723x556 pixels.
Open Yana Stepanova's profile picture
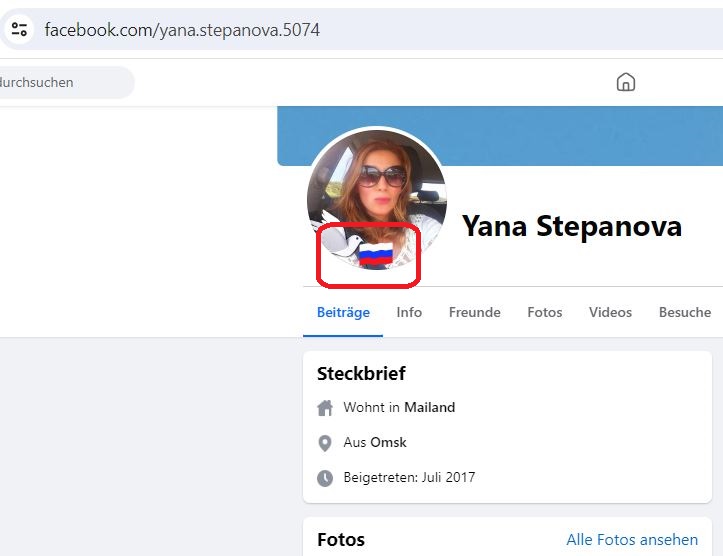pos(377,198)
